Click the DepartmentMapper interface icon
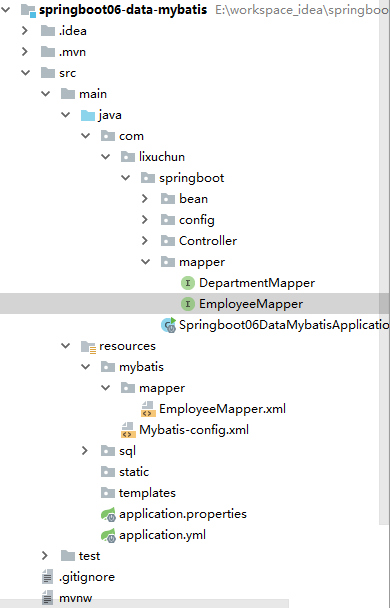Viewport: 390px width, 608px height. click(x=188, y=283)
